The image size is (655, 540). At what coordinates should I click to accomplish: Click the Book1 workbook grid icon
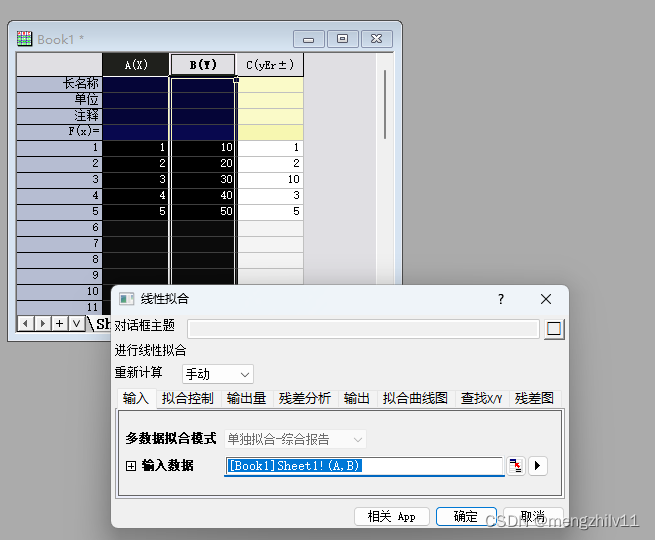[x=24, y=39]
